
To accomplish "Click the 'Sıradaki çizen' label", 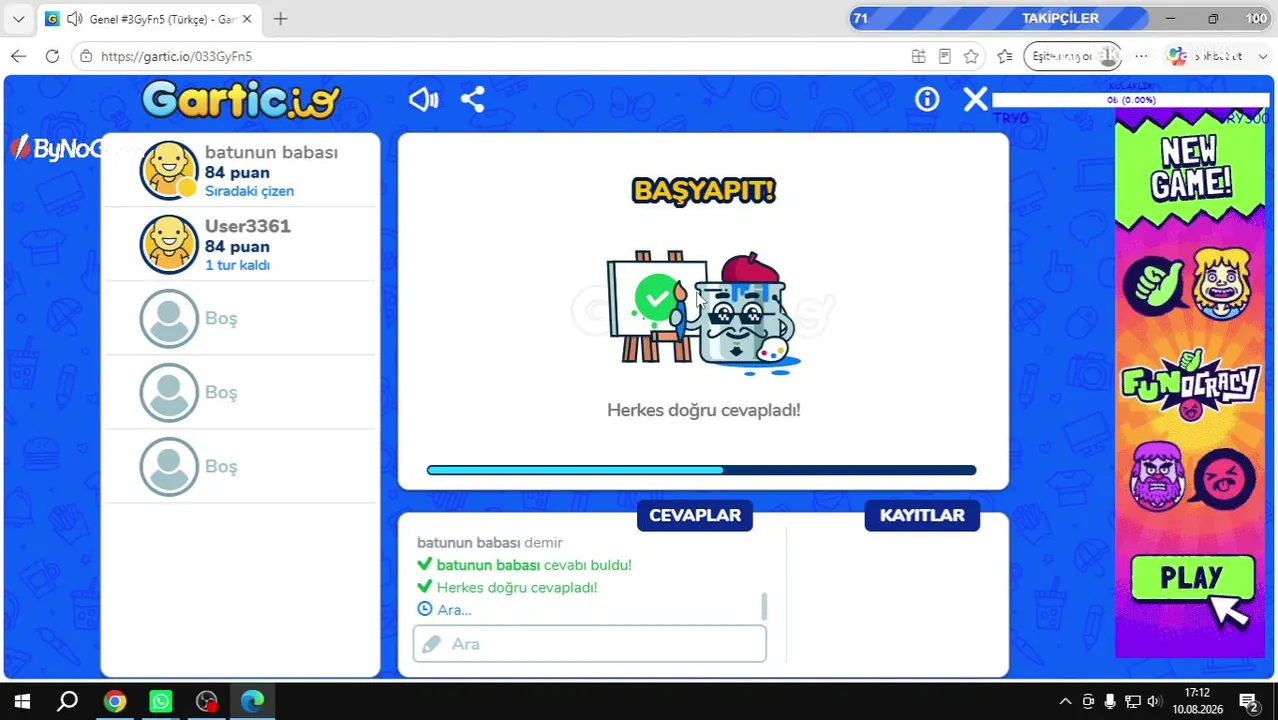I will point(249,191).
